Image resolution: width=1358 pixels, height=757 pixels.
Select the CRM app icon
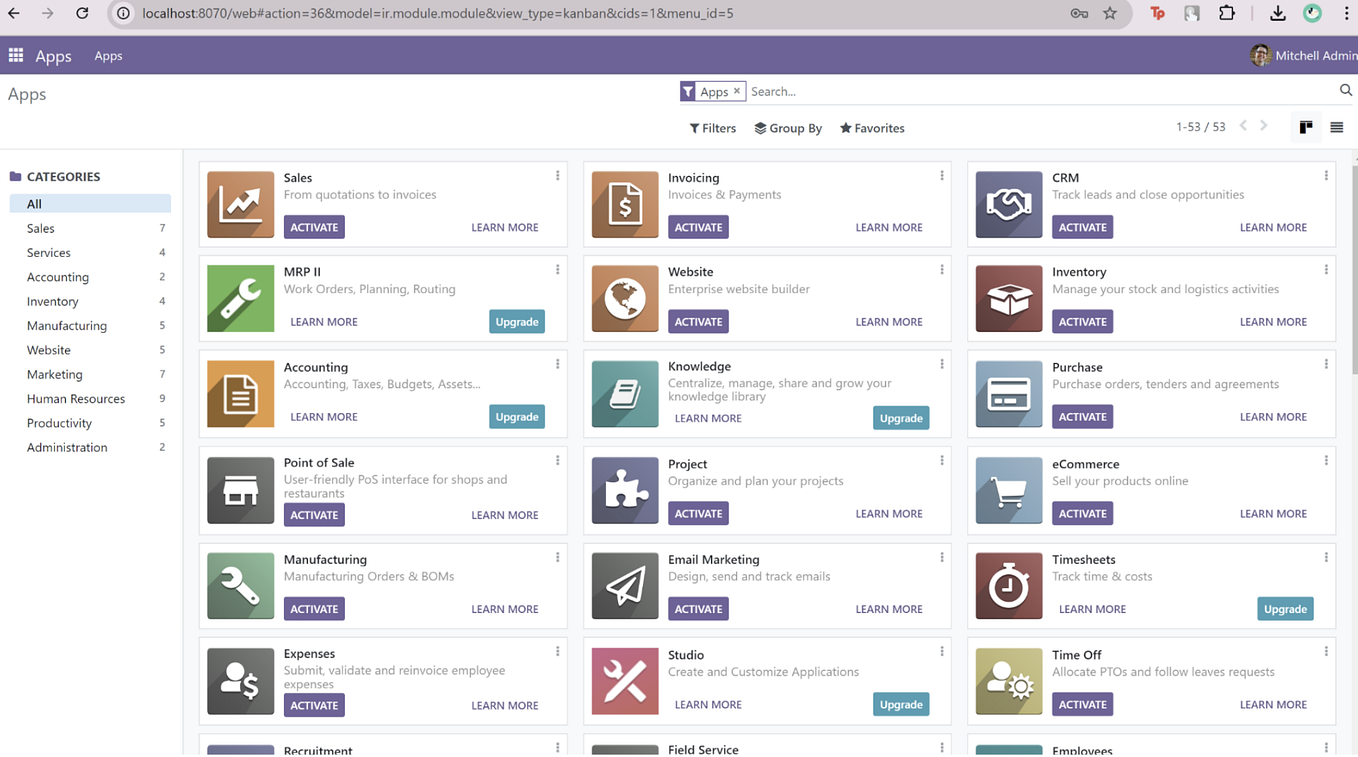pos(1008,204)
